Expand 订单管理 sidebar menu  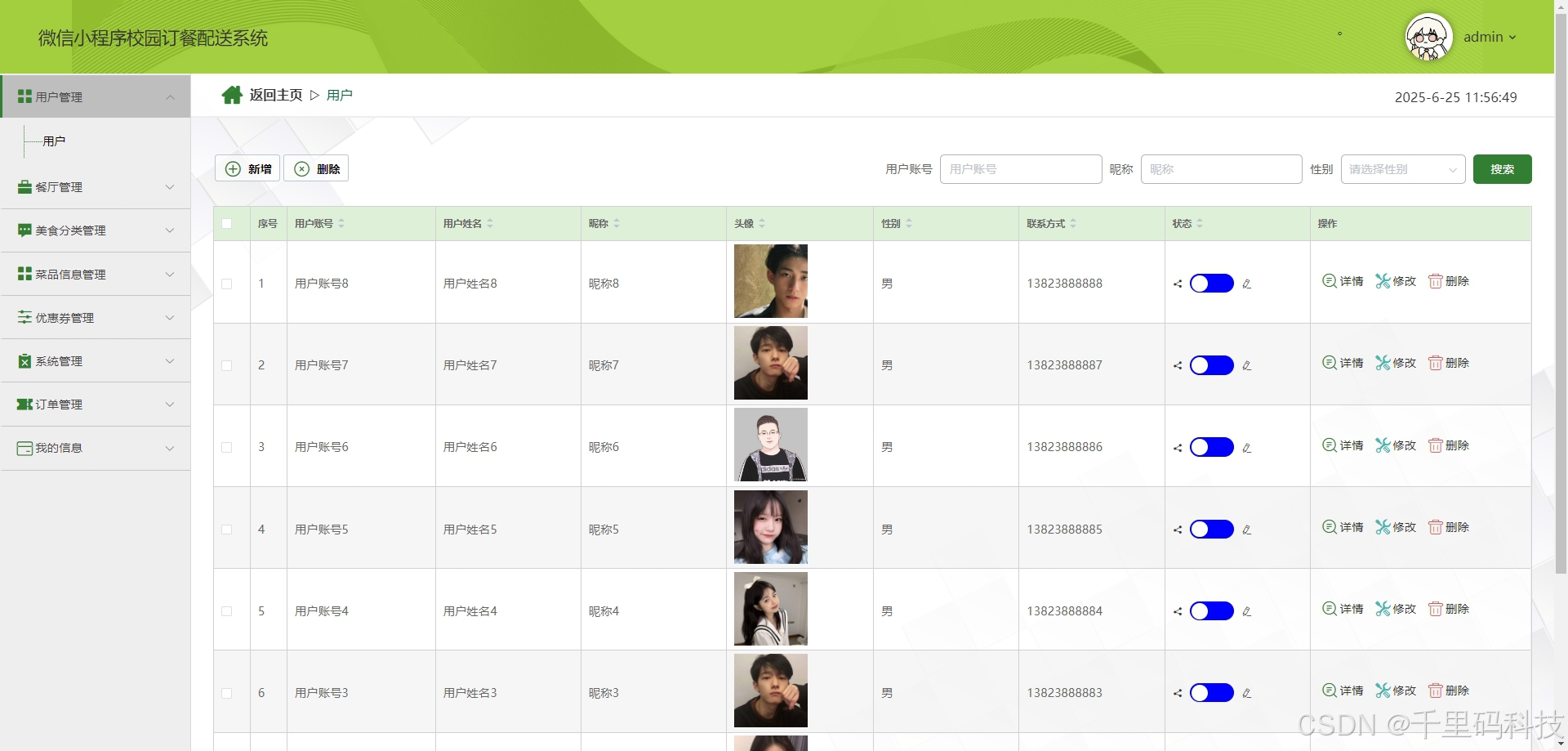click(96, 405)
